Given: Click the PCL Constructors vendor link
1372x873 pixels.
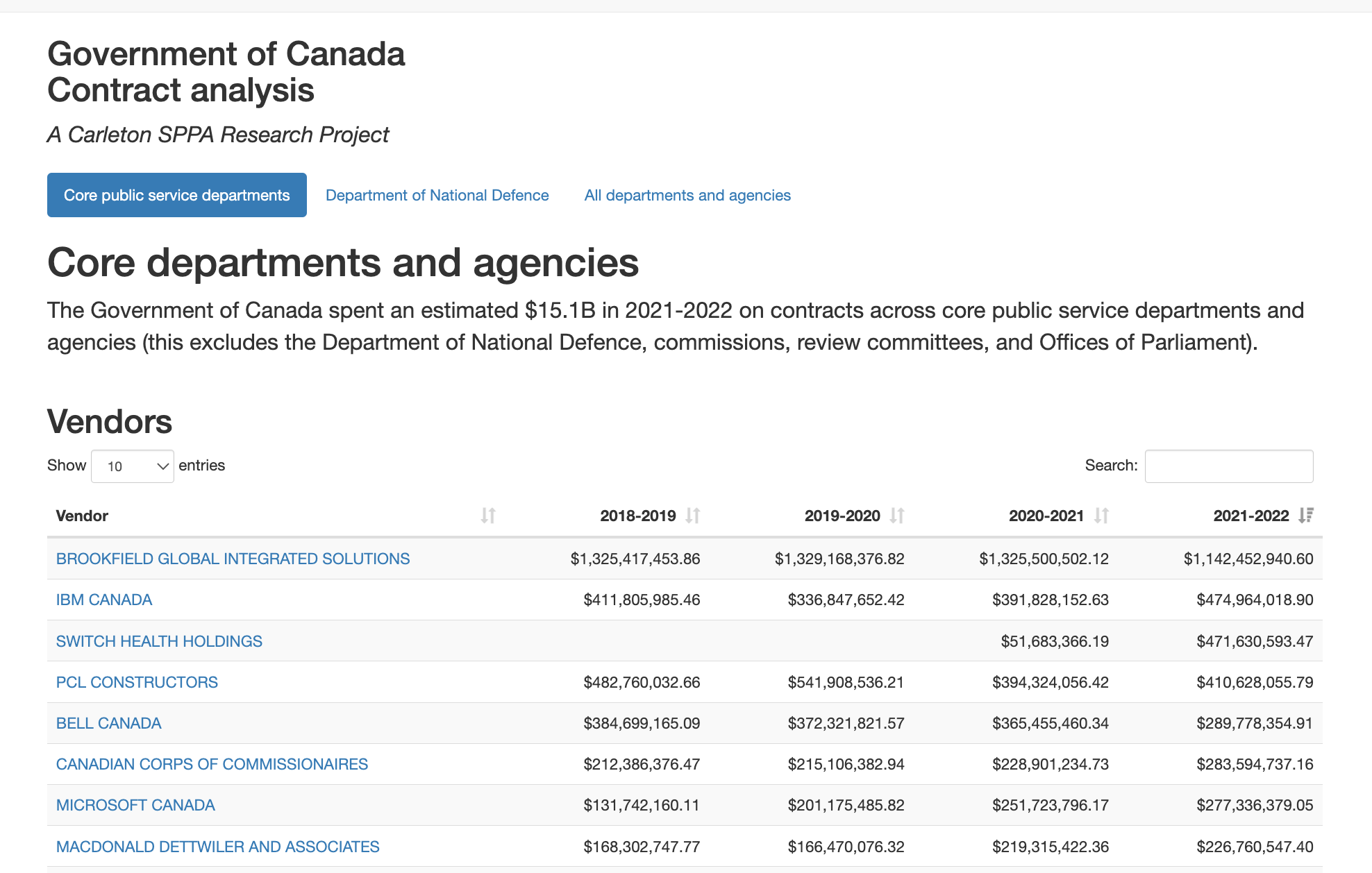Looking at the screenshot, I should tap(137, 682).
